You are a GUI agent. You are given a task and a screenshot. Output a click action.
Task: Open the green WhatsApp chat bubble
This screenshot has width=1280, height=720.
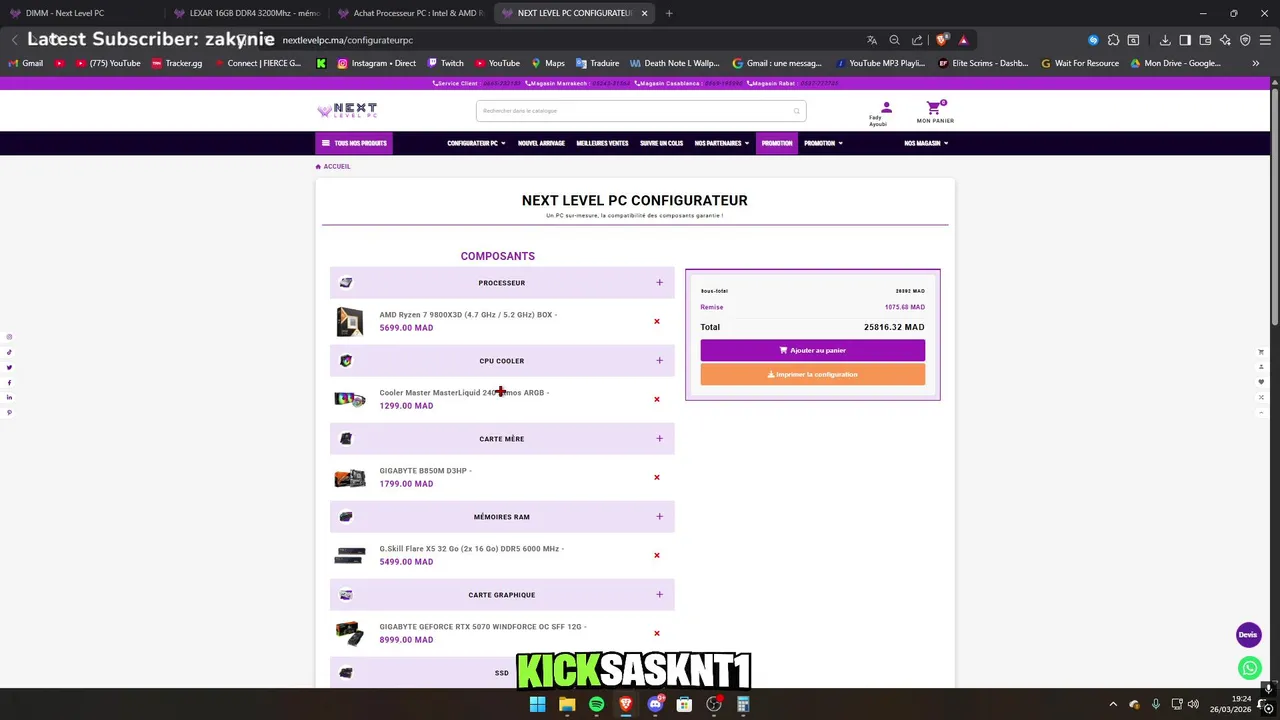click(1249, 667)
